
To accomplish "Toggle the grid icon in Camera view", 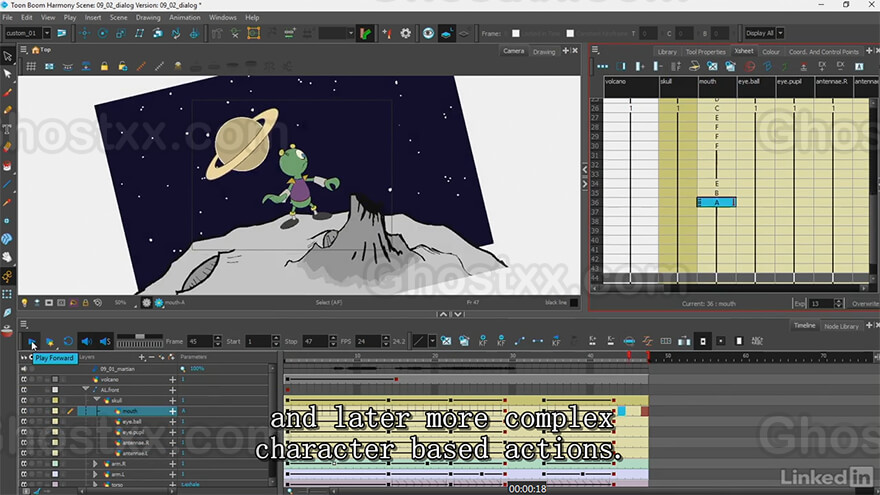I will pos(31,66).
